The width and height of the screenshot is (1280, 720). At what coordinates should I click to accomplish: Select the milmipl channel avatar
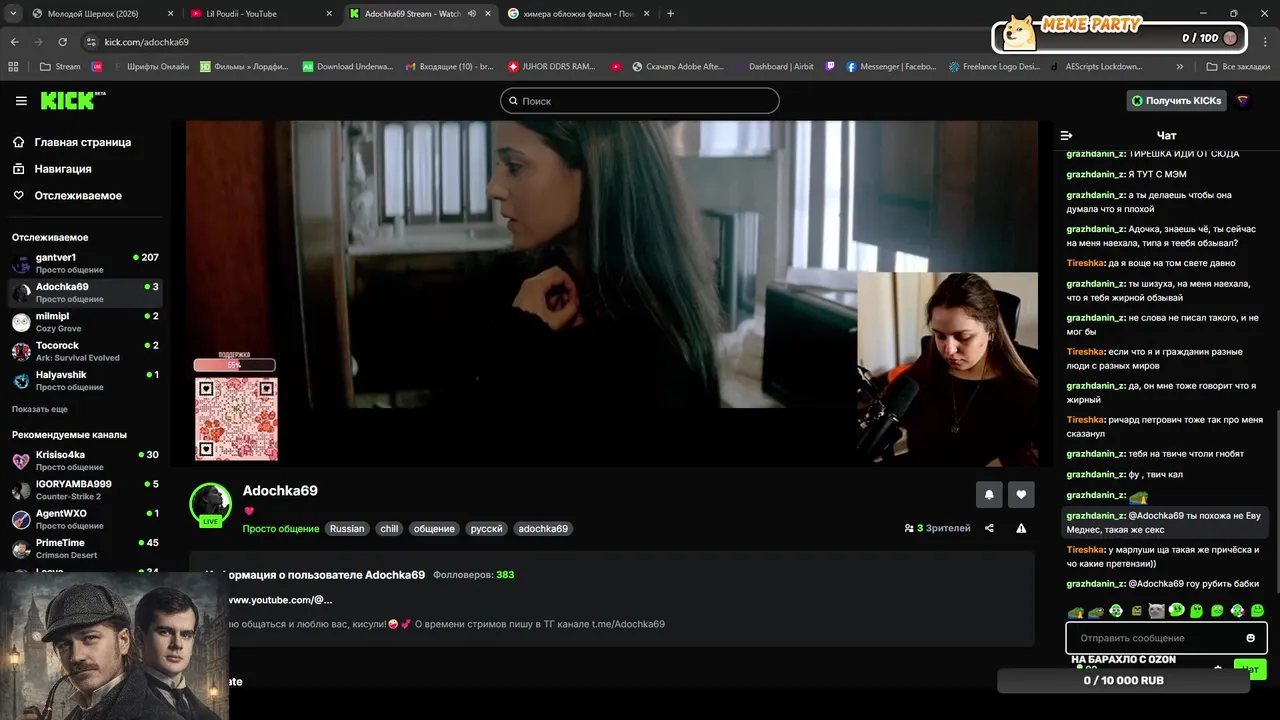(21, 322)
